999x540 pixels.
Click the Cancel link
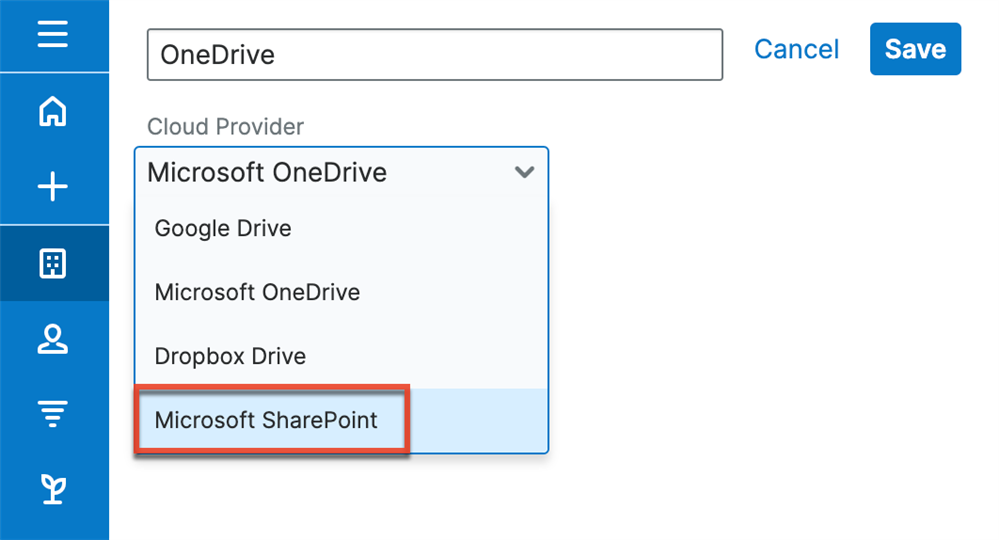tap(796, 49)
